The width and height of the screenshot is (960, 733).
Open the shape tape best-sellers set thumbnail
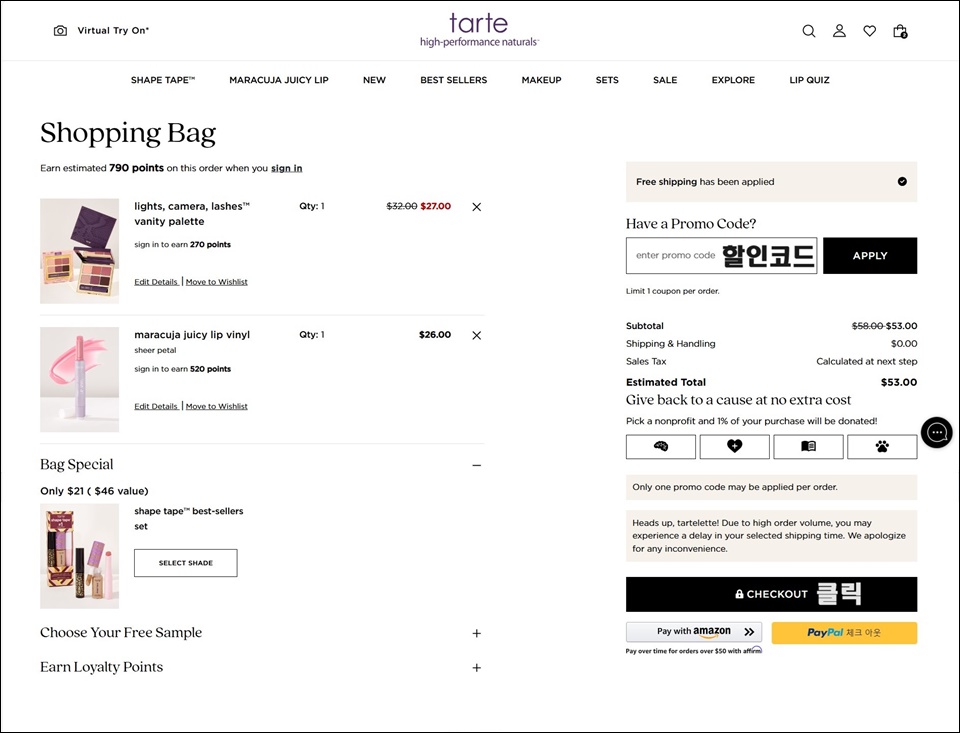coord(80,556)
